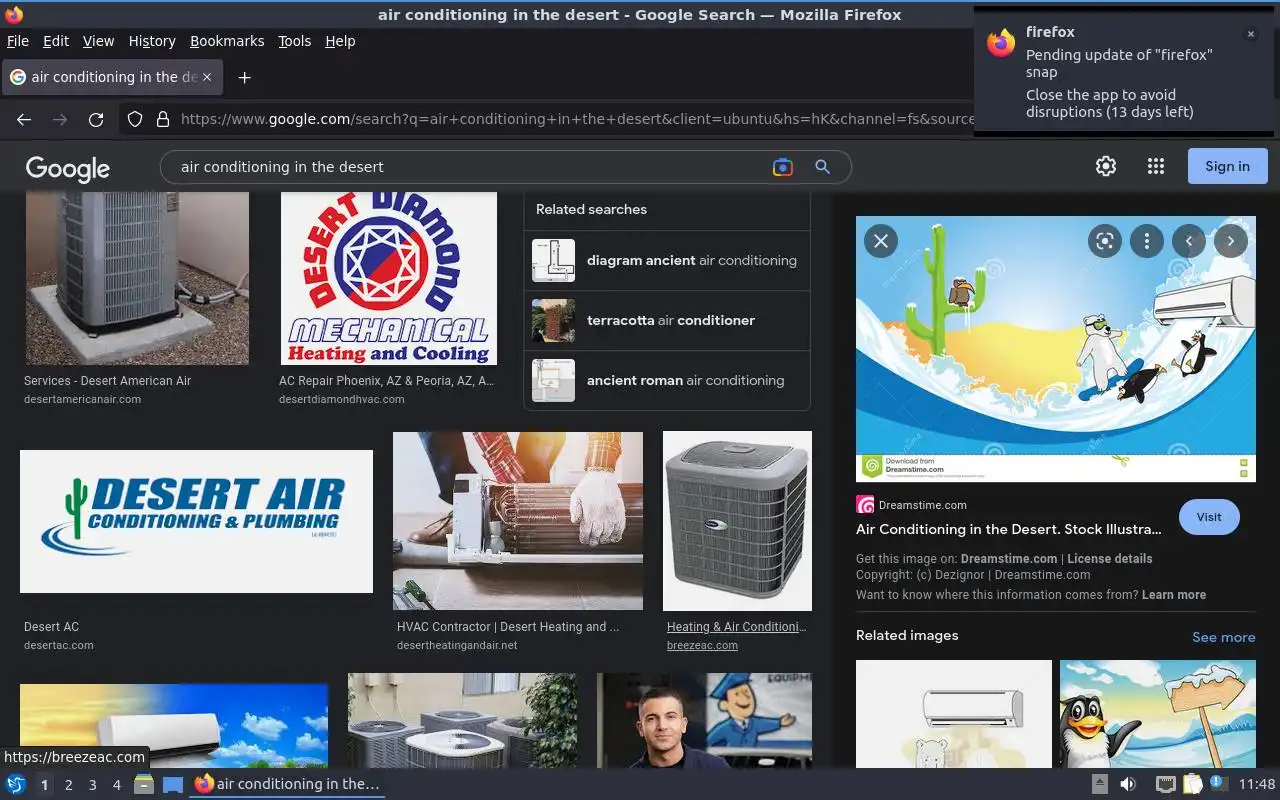
Task: Show site security padlock info
Action: (x=163, y=119)
